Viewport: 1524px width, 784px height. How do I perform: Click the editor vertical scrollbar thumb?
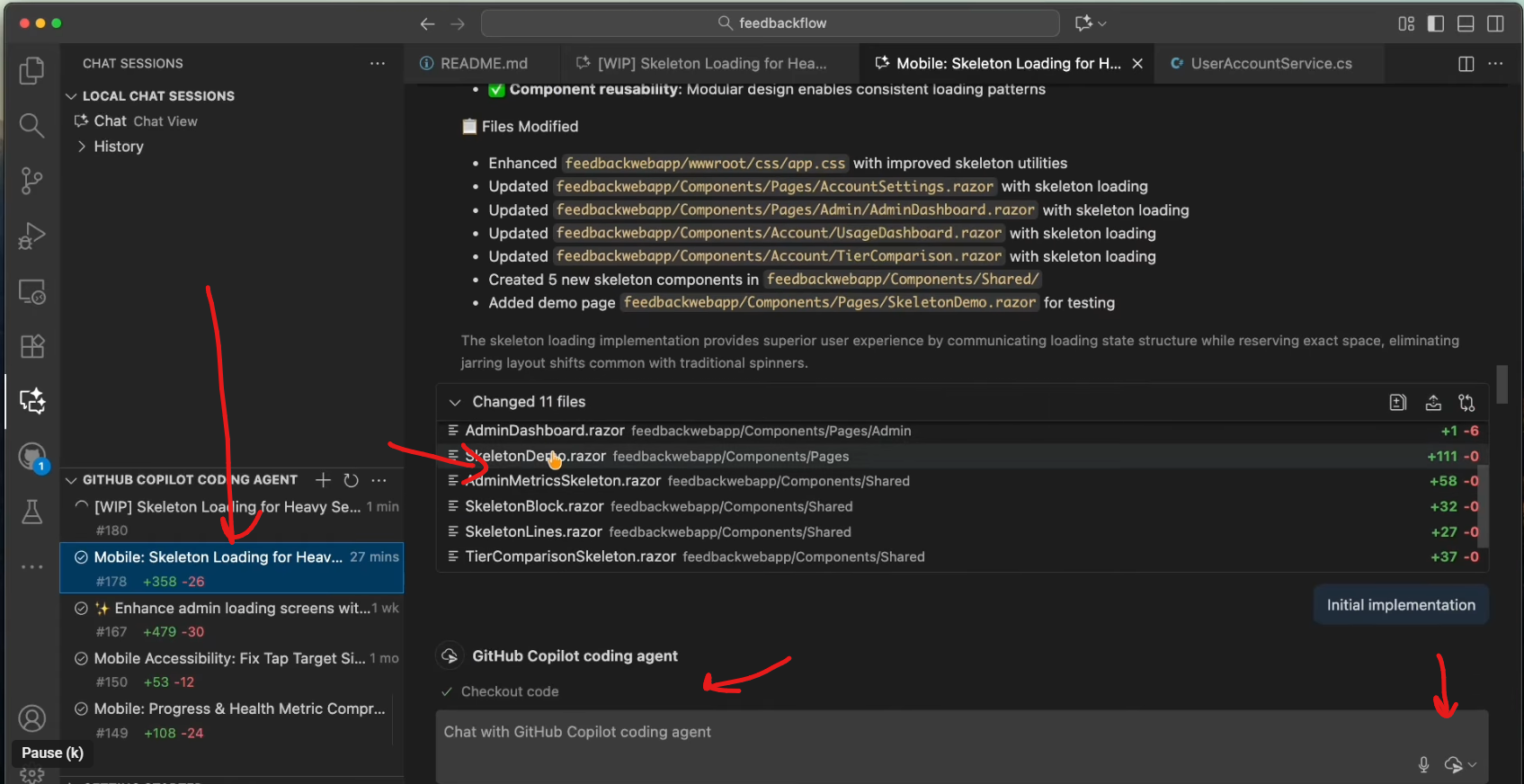click(1502, 384)
